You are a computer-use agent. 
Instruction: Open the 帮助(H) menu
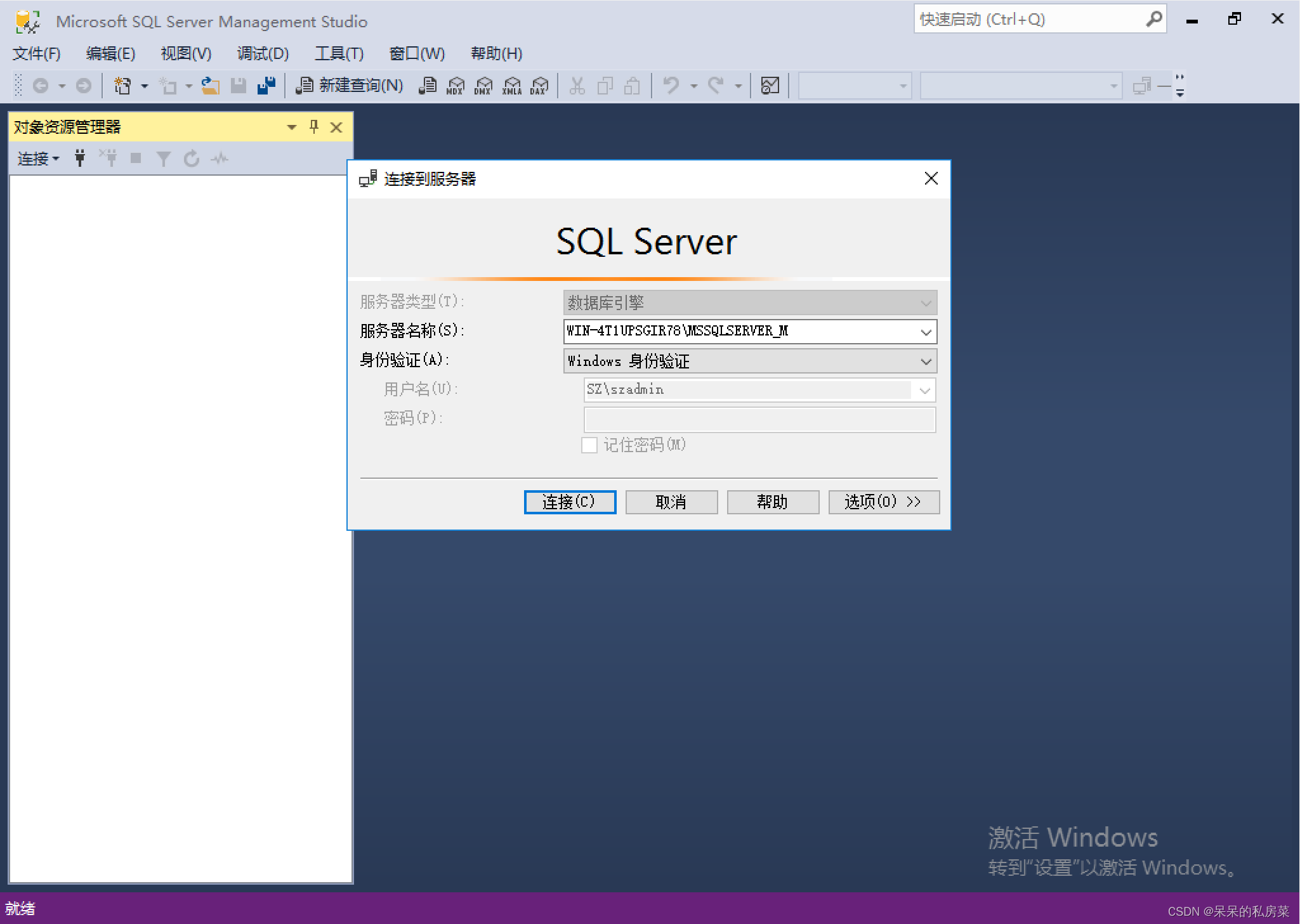(496, 53)
